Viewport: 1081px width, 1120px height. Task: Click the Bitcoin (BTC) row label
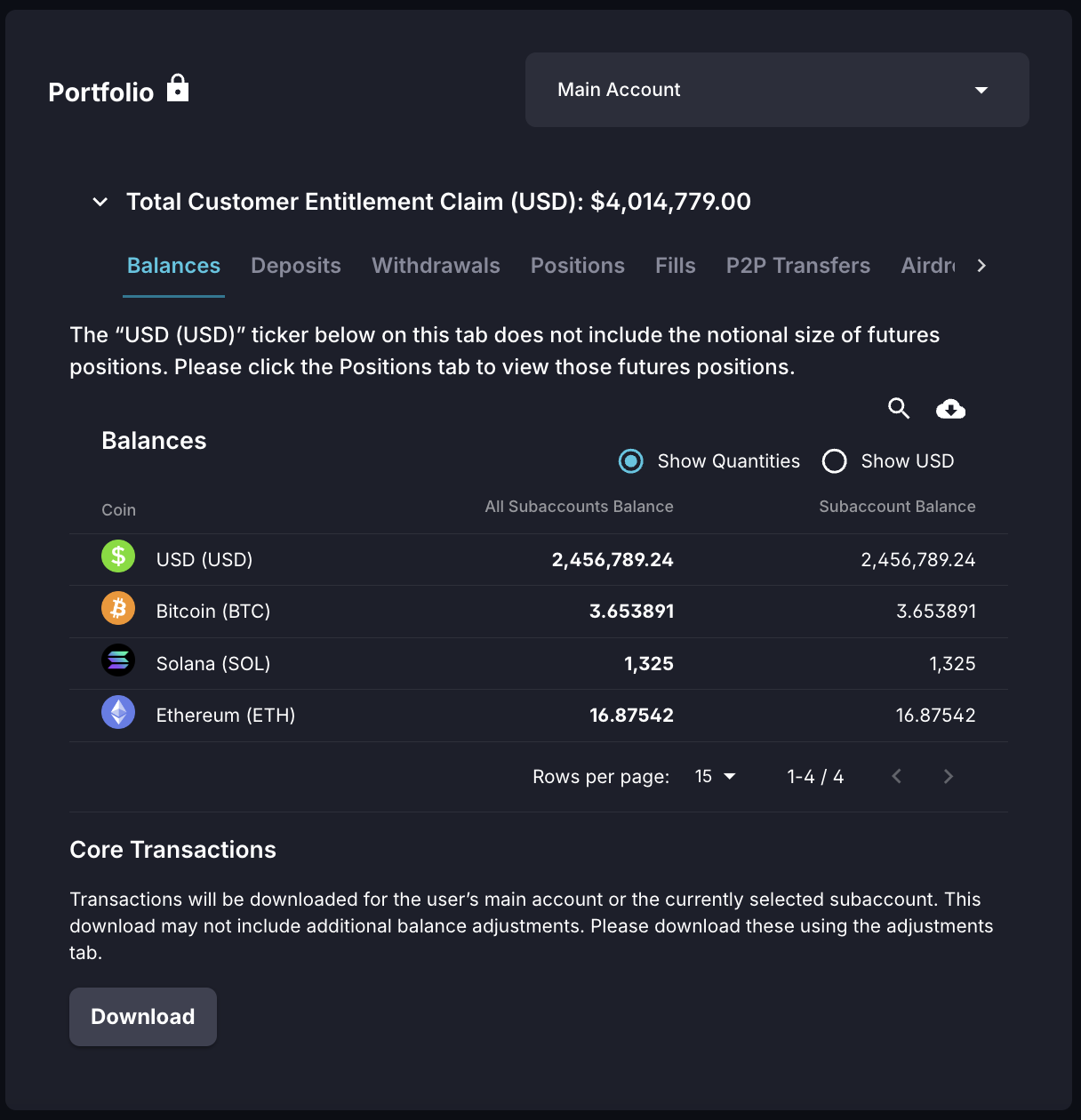pyautogui.click(x=213, y=611)
